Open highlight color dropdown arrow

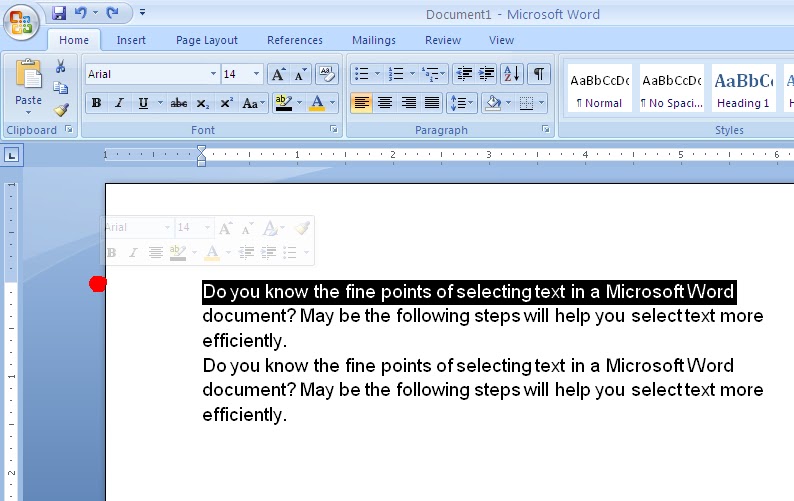coord(299,103)
